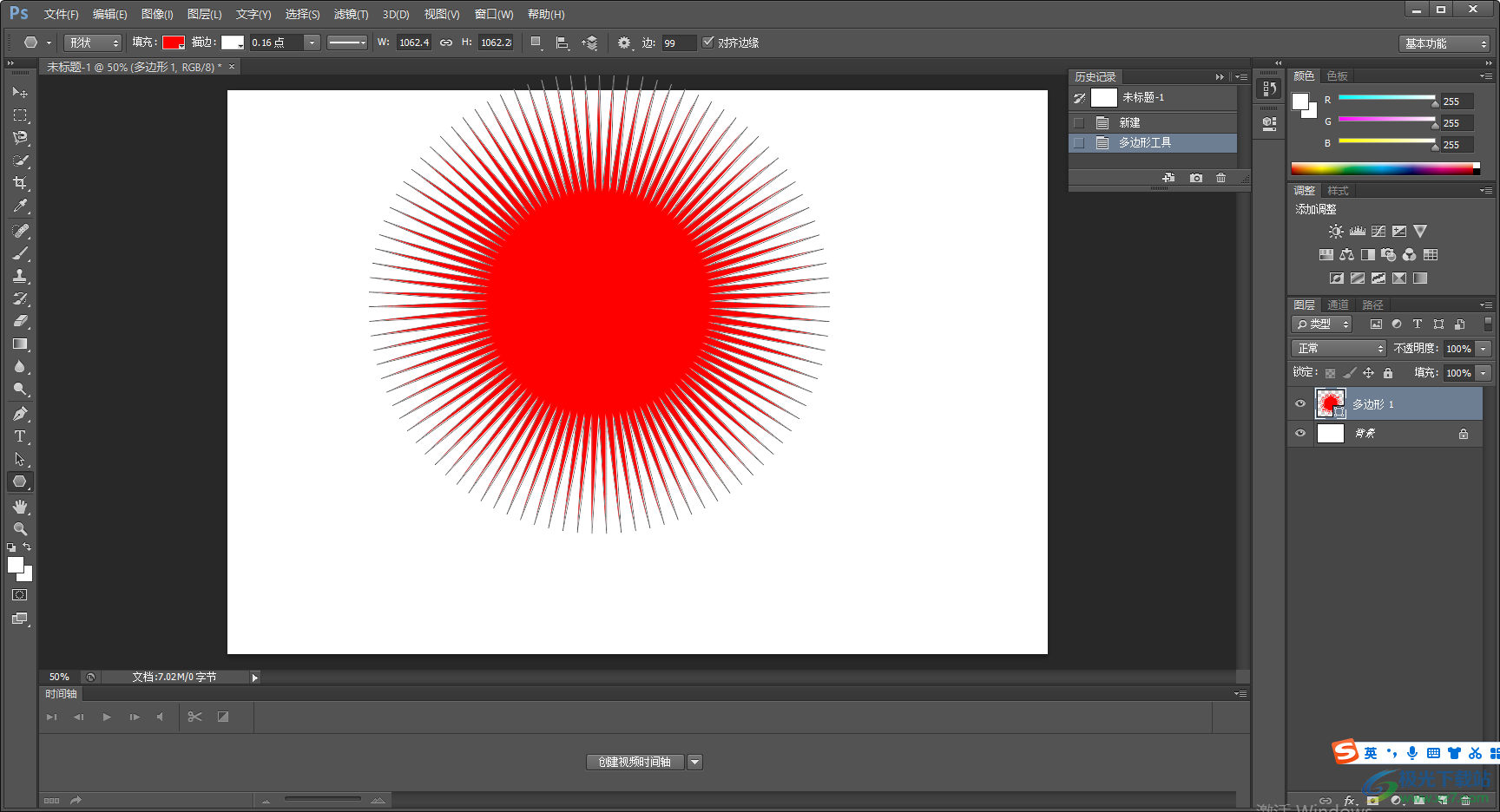Open the stroke width dropdown arrow
The height and width of the screenshot is (812, 1500).
tap(312, 43)
